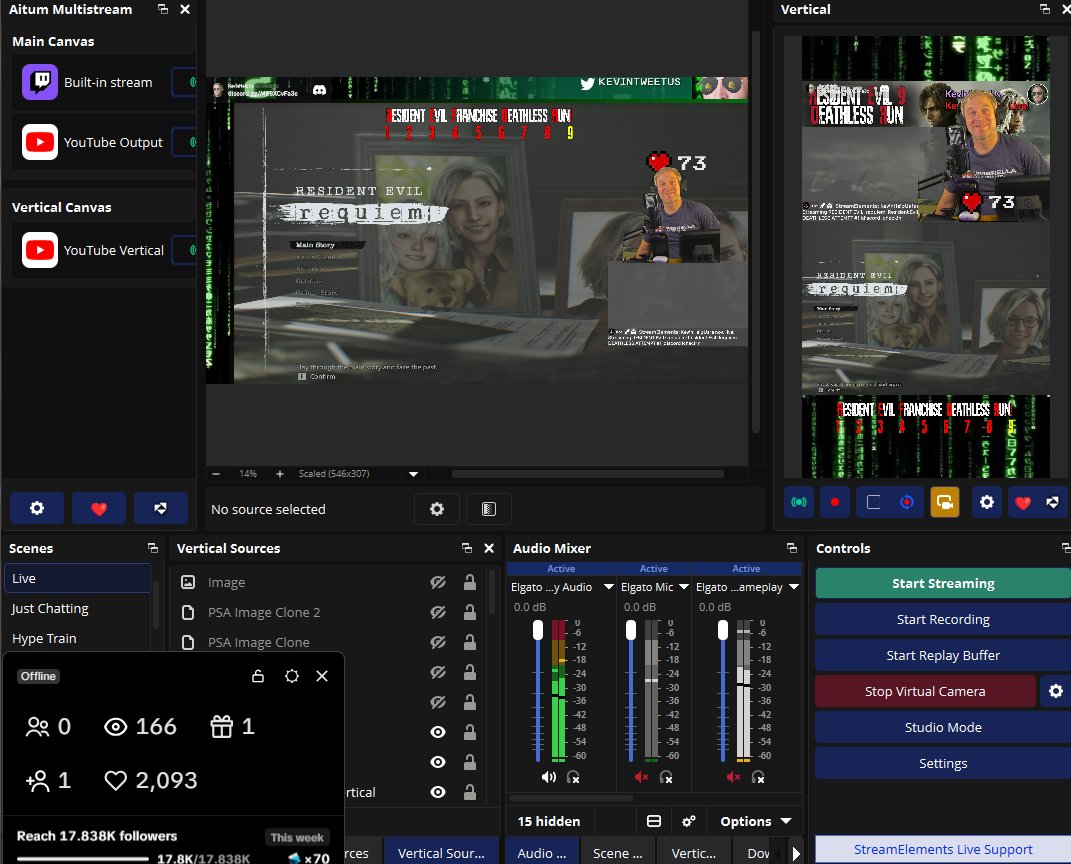
Task: Click Start Streaming button
Action: [x=943, y=583]
